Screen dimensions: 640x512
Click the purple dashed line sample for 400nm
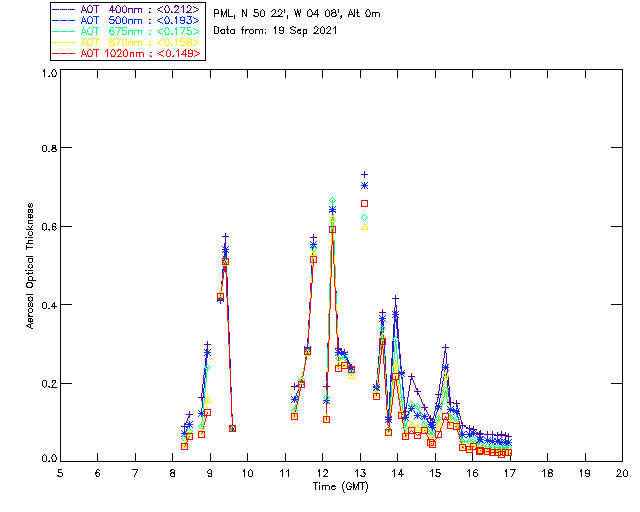click(x=64, y=9)
